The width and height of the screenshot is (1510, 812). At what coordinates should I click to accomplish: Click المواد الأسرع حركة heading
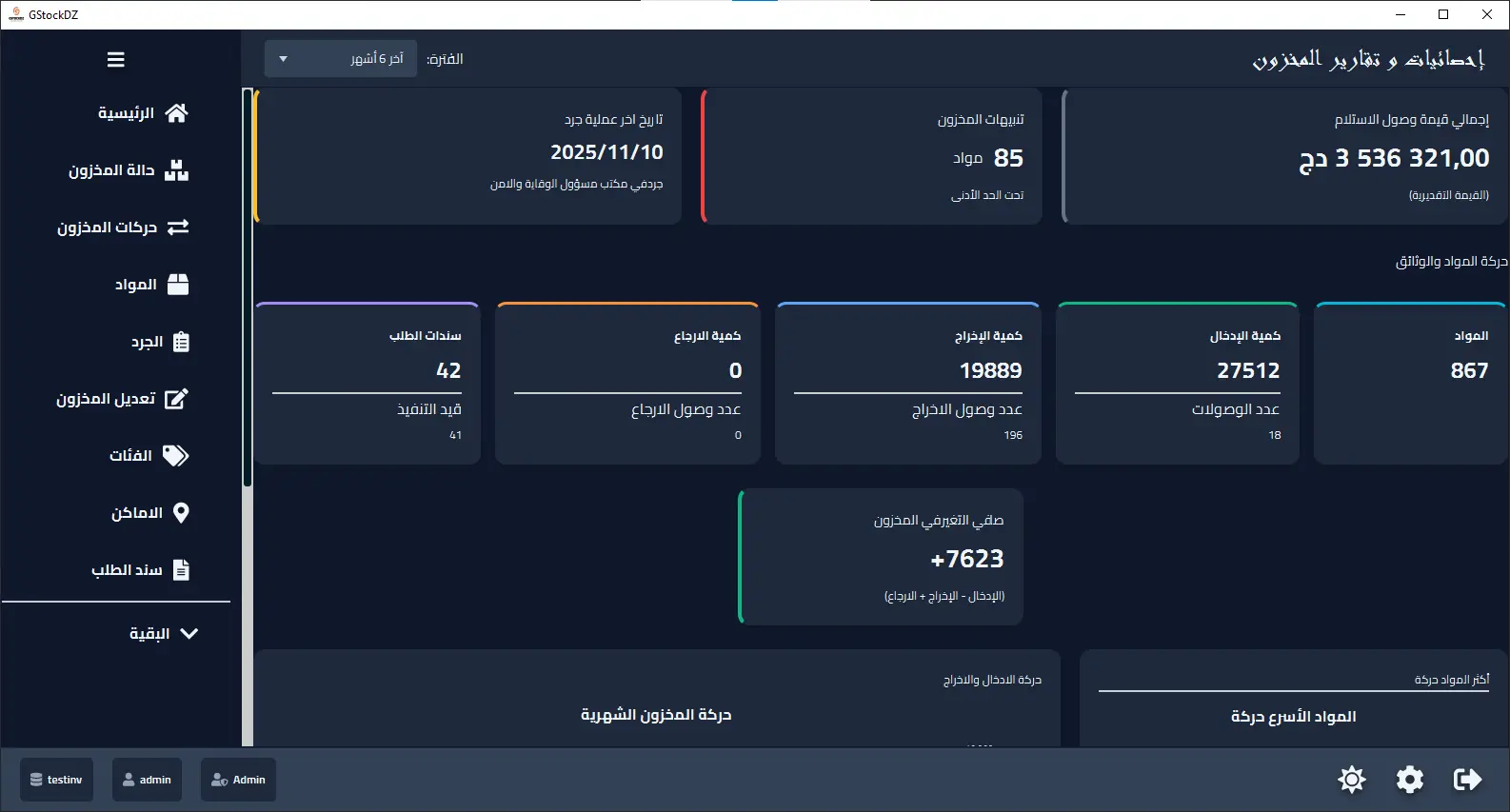pyautogui.click(x=1293, y=717)
